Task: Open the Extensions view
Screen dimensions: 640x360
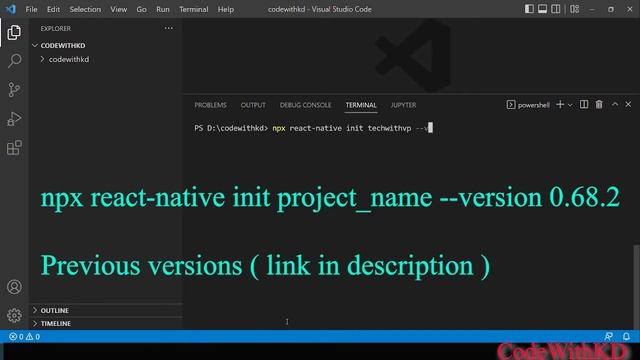Action: point(14,148)
